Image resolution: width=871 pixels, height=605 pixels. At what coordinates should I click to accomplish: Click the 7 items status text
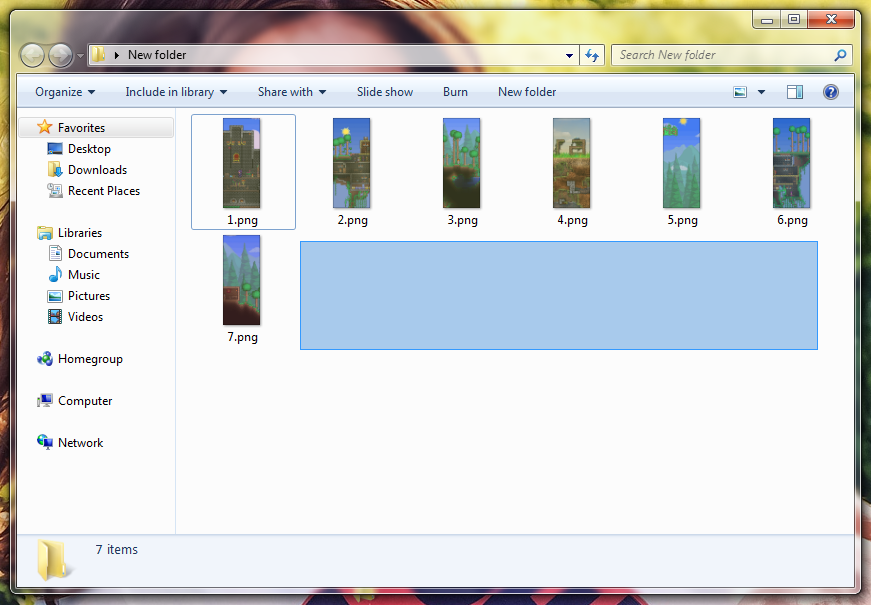pyautogui.click(x=117, y=549)
